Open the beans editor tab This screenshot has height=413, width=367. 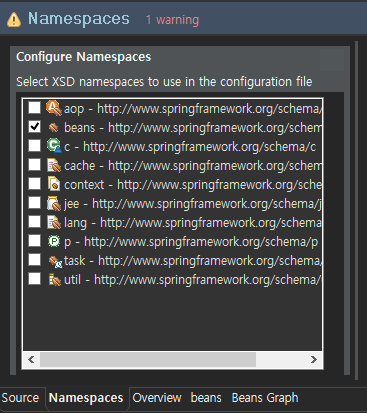(x=206, y=398)
